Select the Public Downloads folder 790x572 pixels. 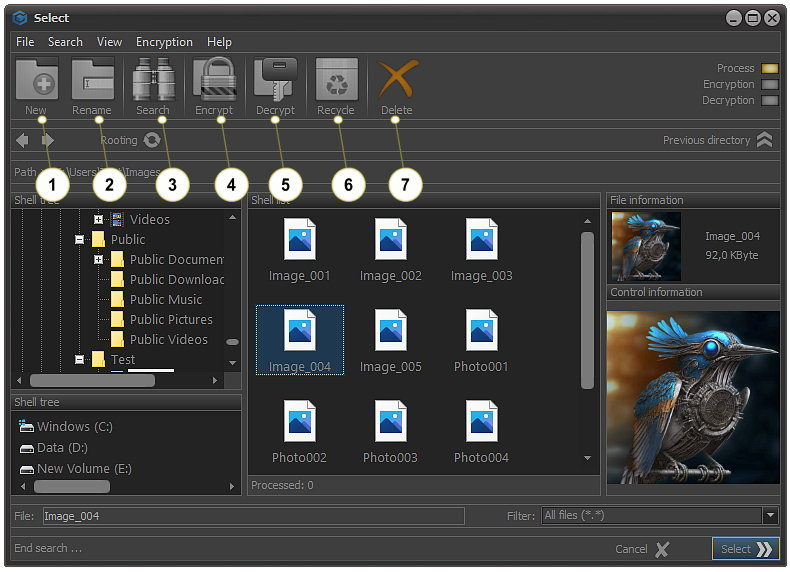[x=167, y=279]
